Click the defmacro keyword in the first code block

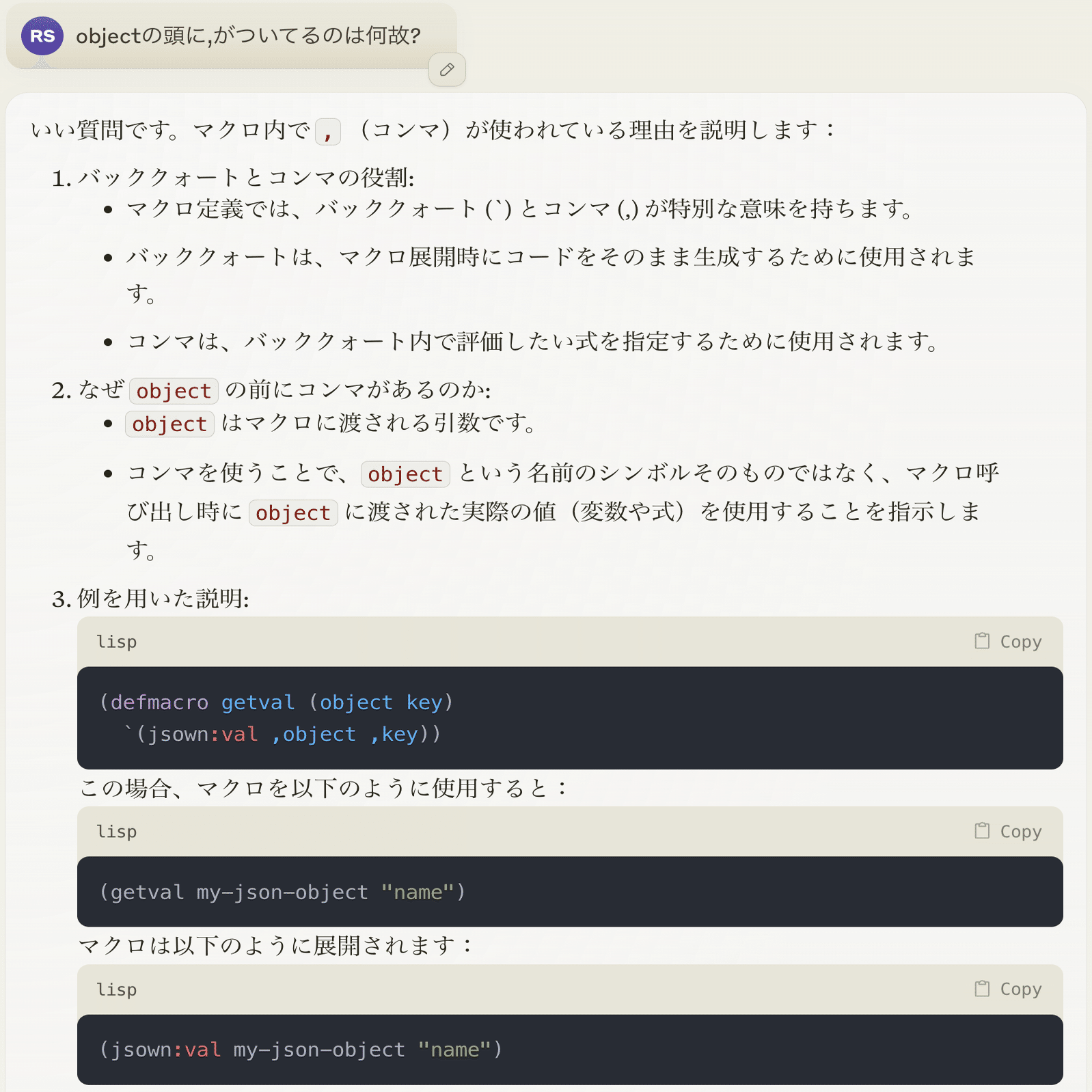pos(159,702)
